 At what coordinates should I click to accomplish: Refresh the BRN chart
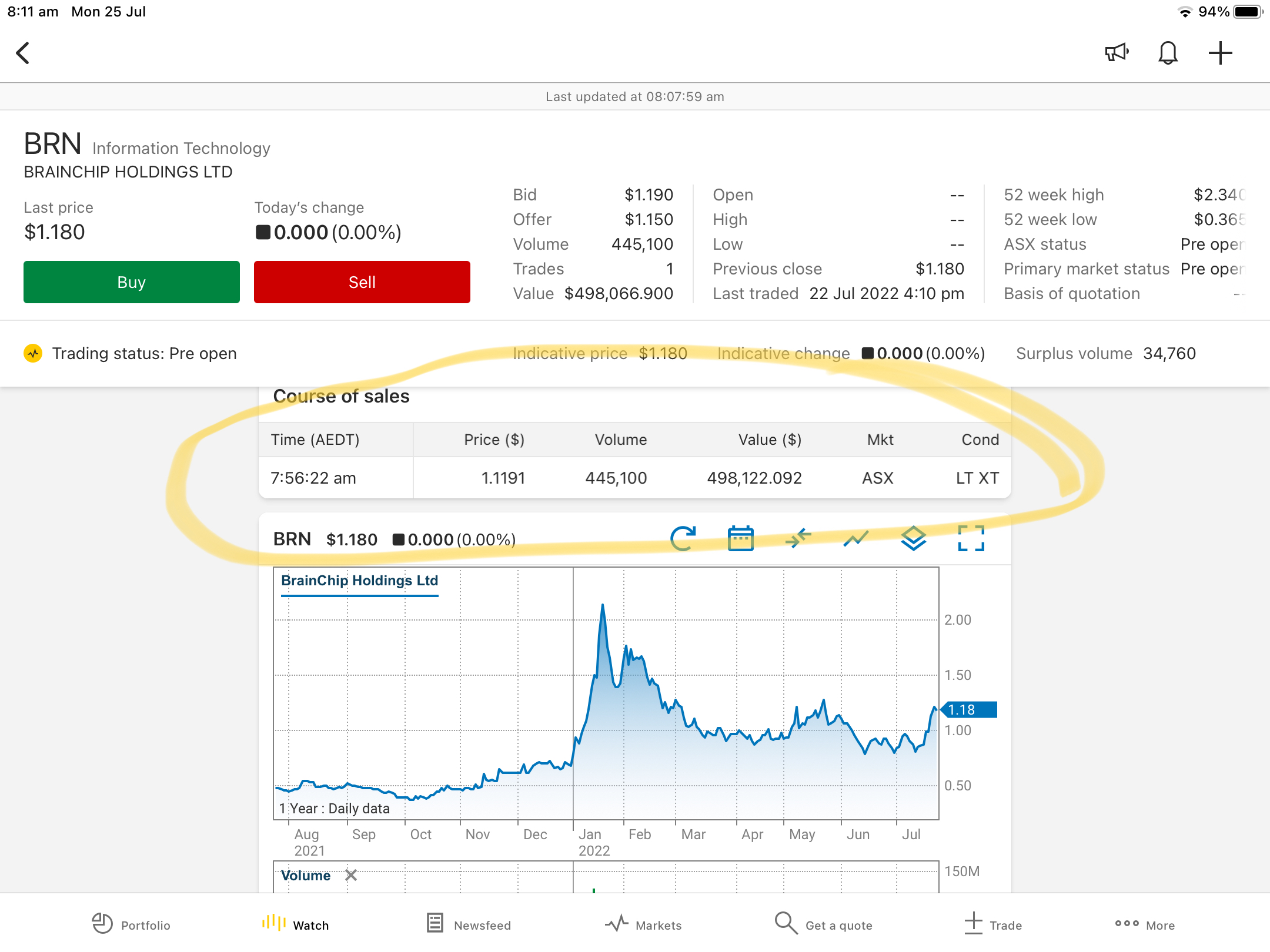point(683,538)
